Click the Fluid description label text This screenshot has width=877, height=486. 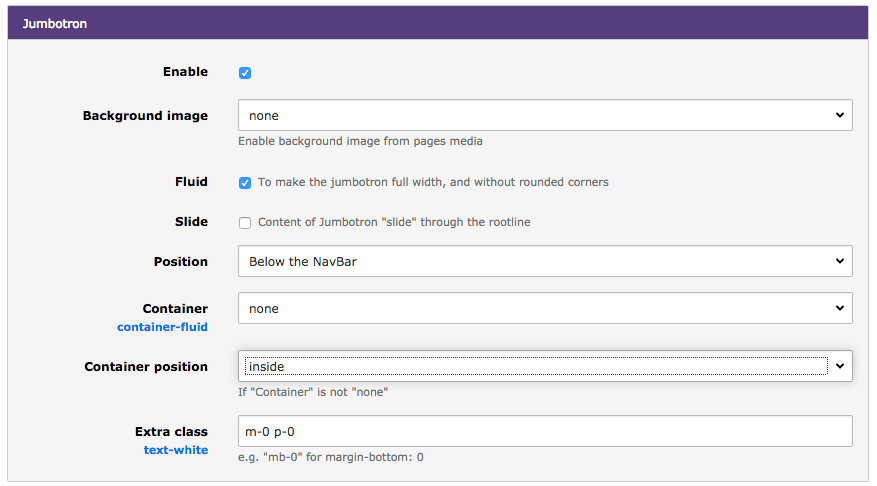pos(433,182)
